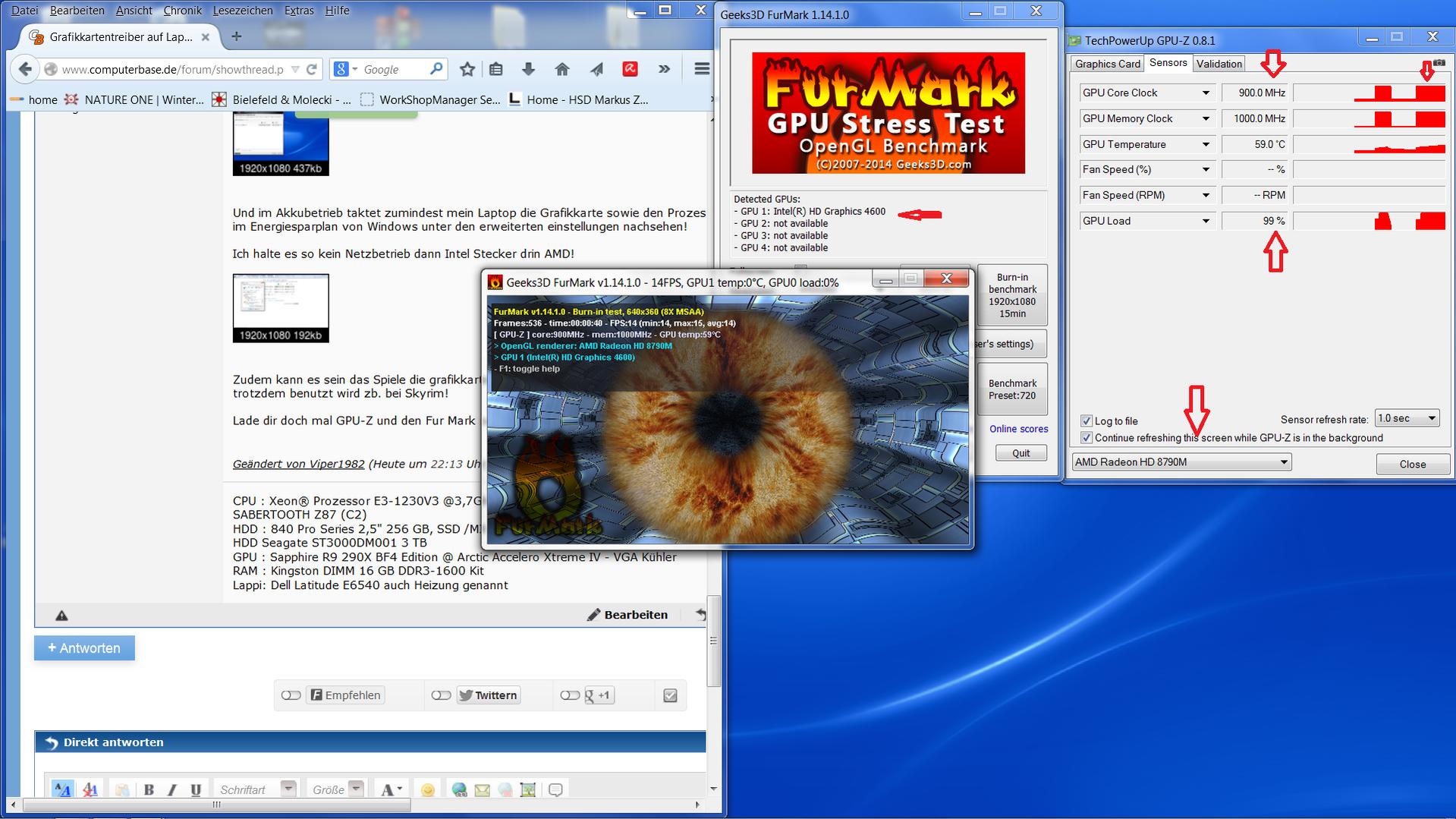Start Burn-in benchmark 1920x1080 15min
The image size is (1456, 819).
pyautogui.click(x=1012, y=295)
